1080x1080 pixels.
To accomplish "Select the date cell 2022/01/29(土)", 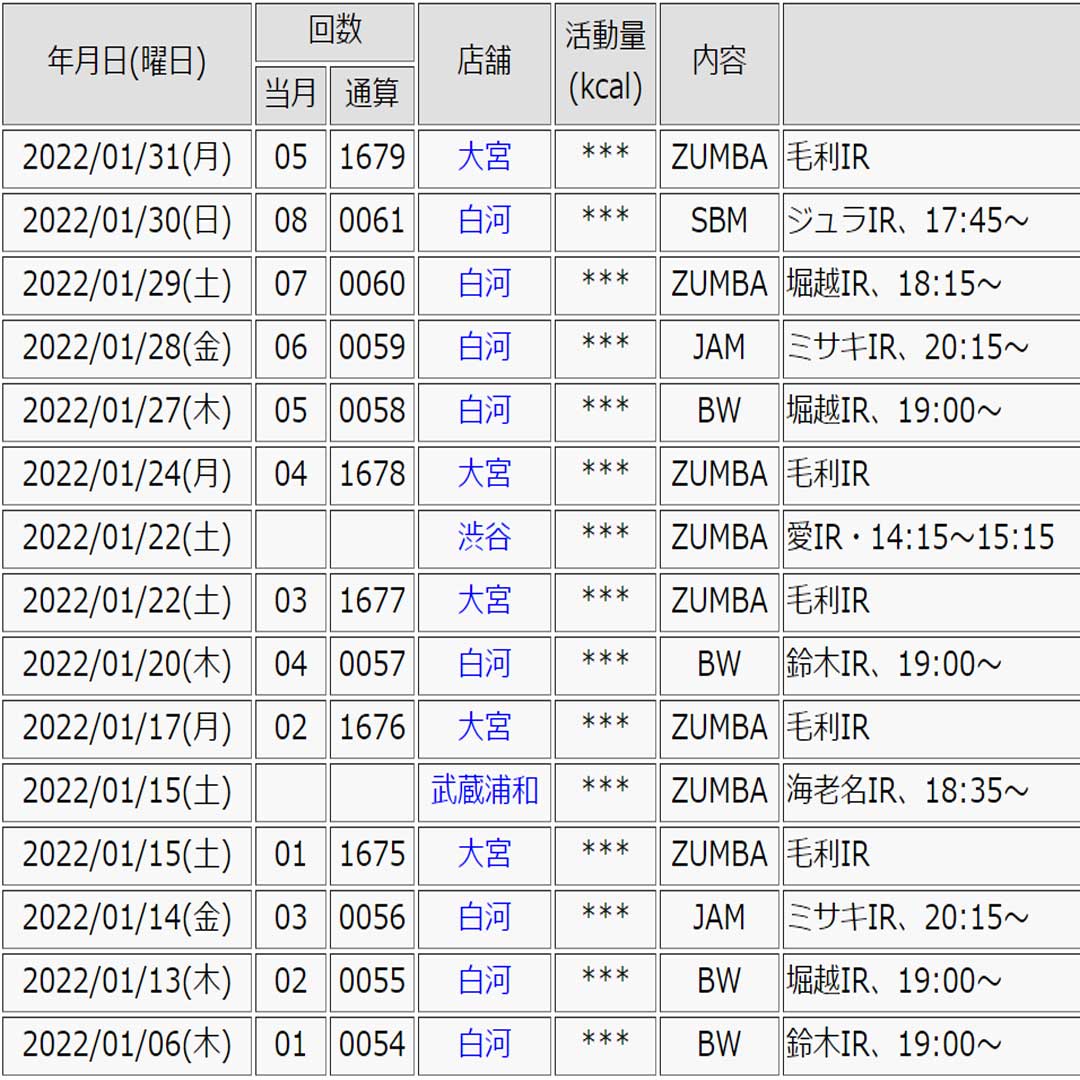I will pos(127,285).
